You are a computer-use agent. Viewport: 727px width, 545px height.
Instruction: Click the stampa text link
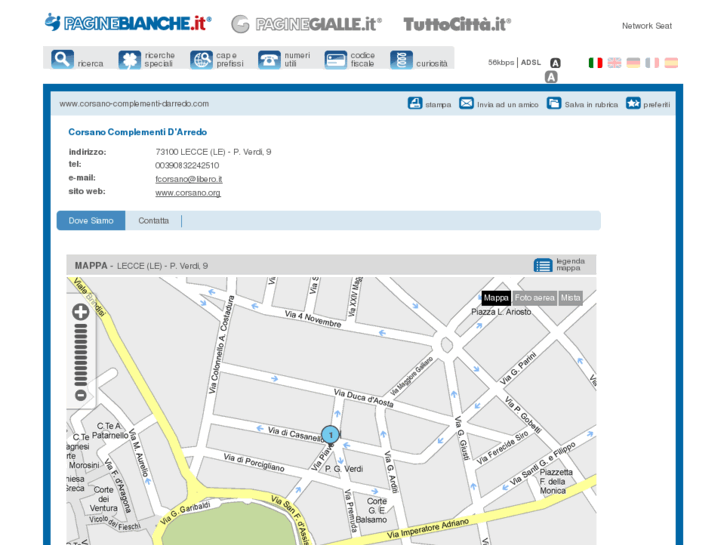pyautogui.click(x=438, y=105)
